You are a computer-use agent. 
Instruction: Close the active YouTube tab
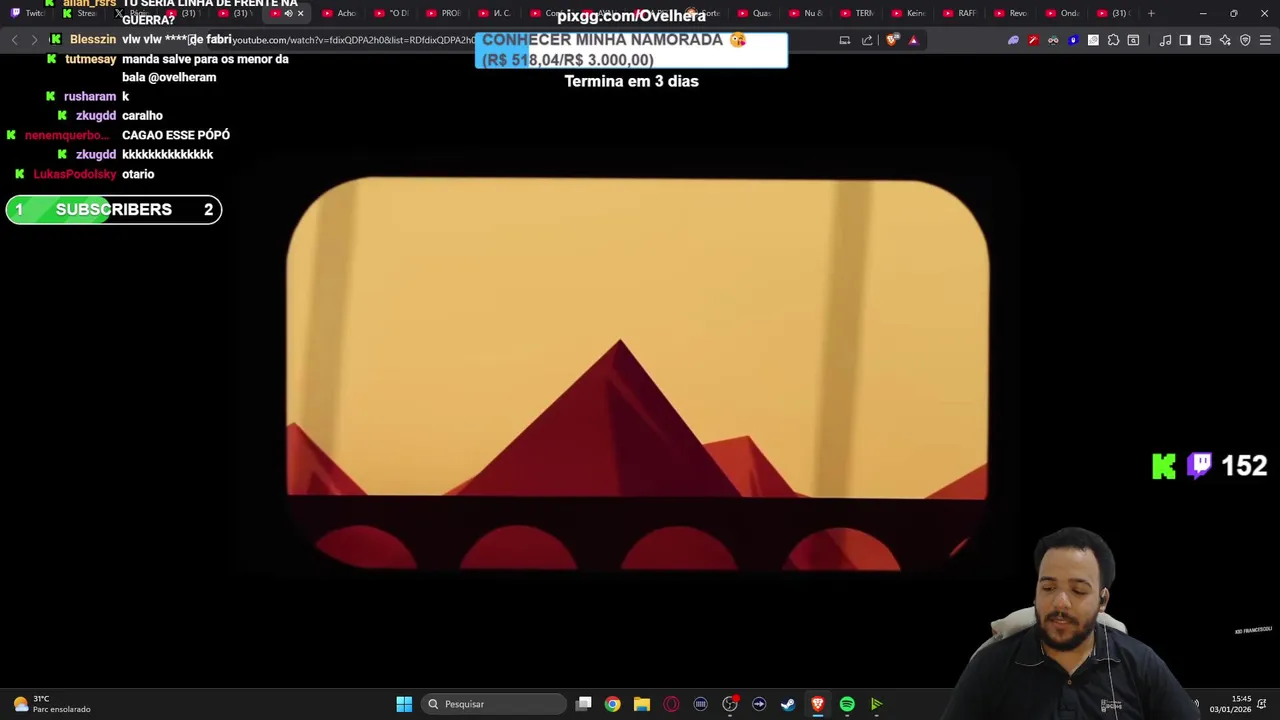coord(300,13)
